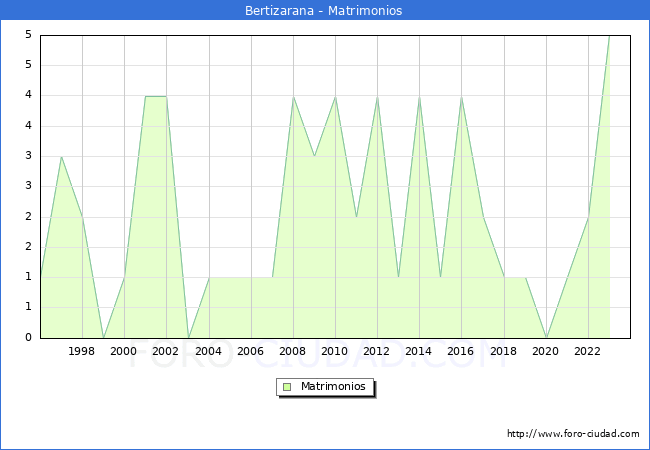Open the foro-ciudad.com URL link
Screen dimensions: 650x450
pyautogui.click(x=573, y=434)
